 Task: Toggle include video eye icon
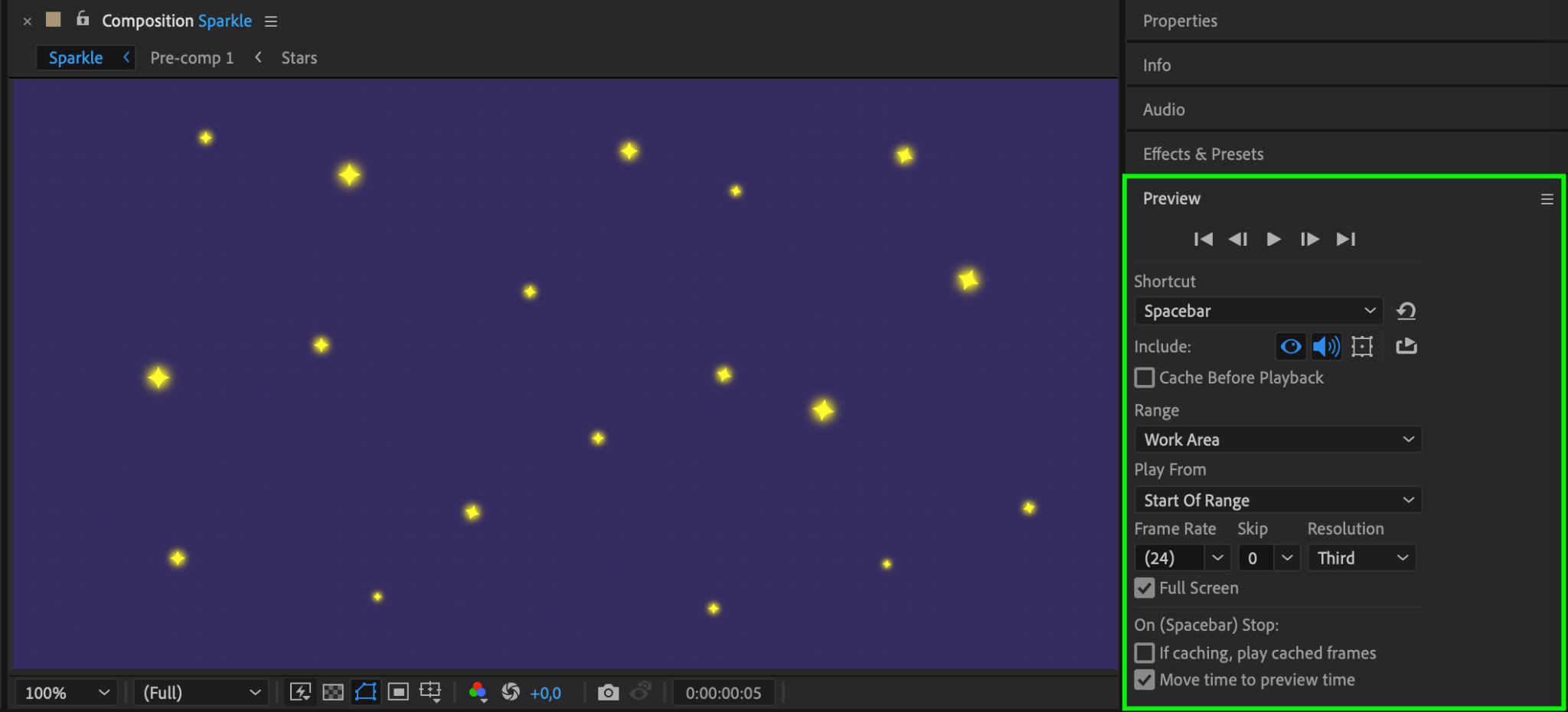(x=1291, y=346)
